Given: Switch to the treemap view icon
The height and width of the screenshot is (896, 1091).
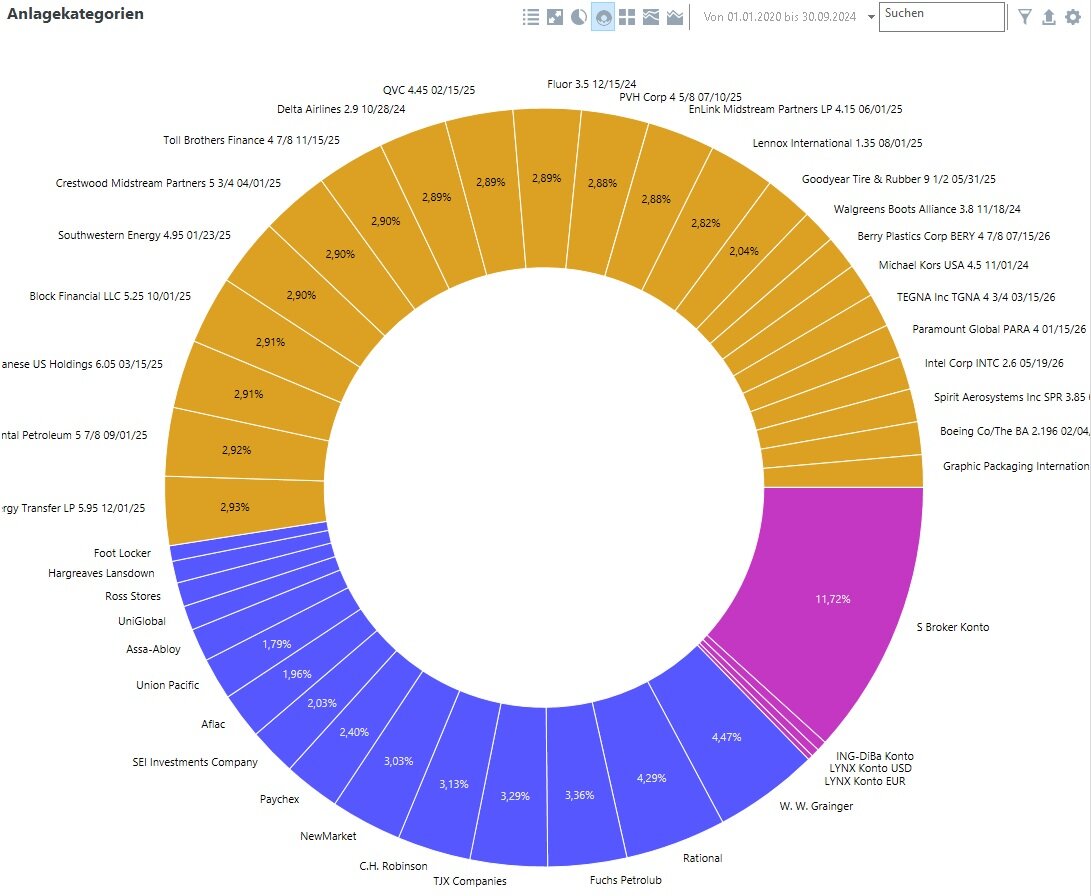Looking at the screenshot, I should pyautogui.click(x=627, y=17).
